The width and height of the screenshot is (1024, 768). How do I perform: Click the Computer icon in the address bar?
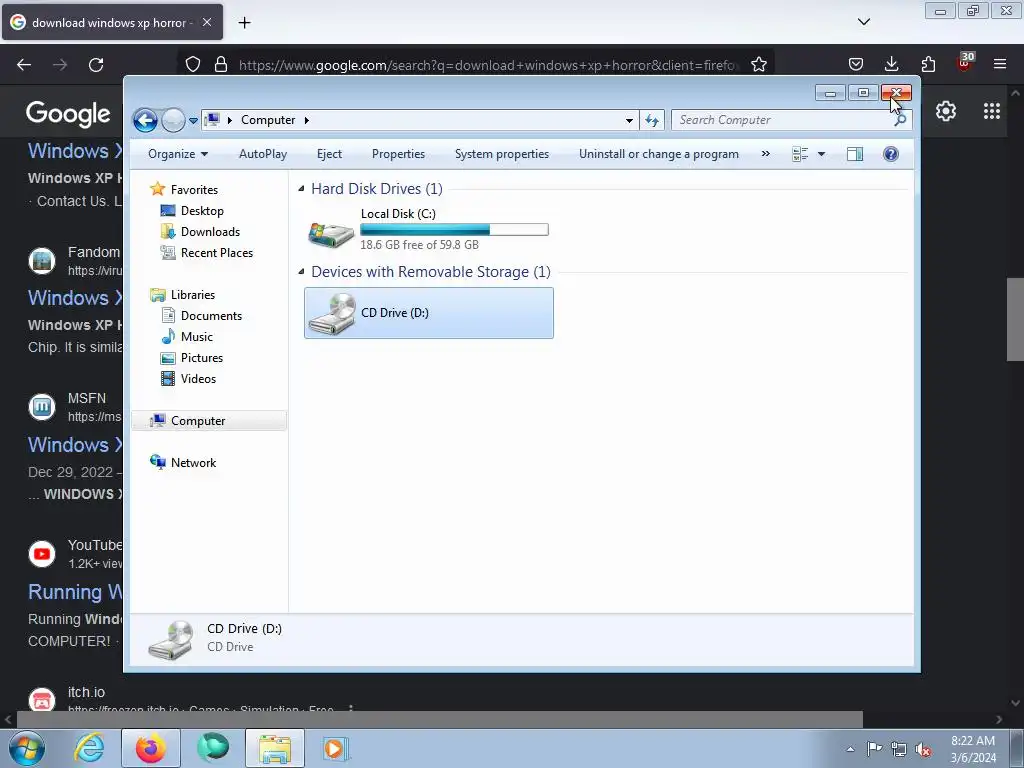click(212, 120)
